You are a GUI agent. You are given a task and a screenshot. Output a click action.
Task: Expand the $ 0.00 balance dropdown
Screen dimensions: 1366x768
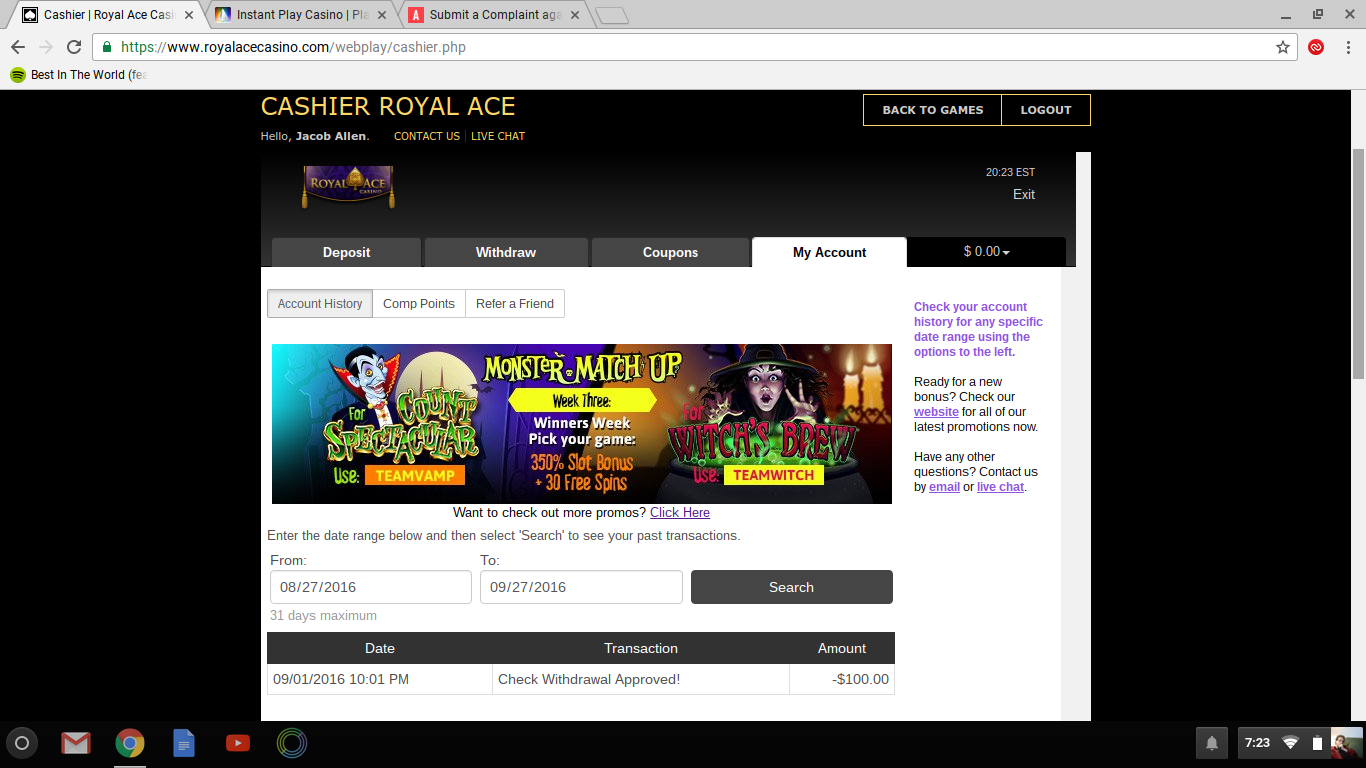point(986,252)
